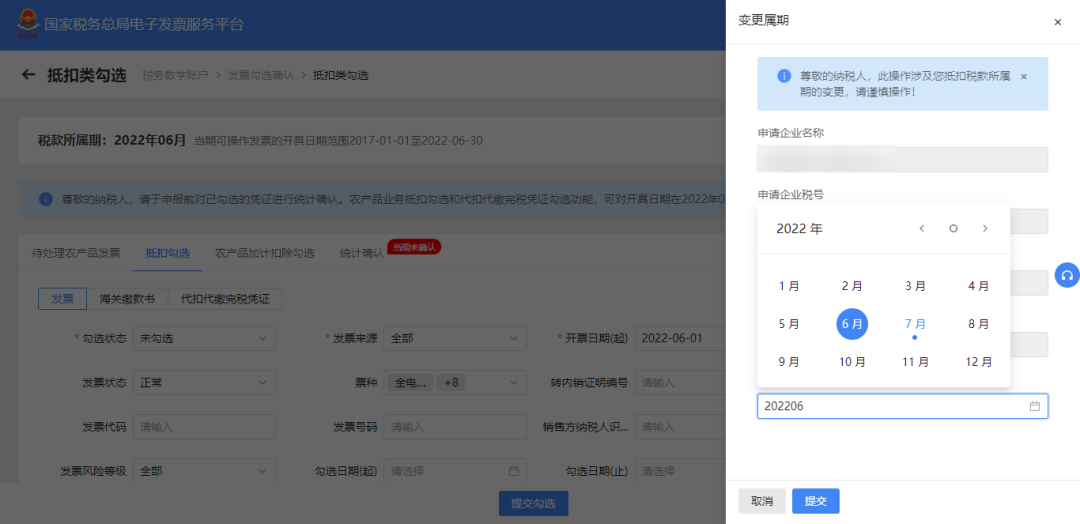The image size is (1080, 524).
Task: Select the 发票 sub-tab
Action: 62,299
